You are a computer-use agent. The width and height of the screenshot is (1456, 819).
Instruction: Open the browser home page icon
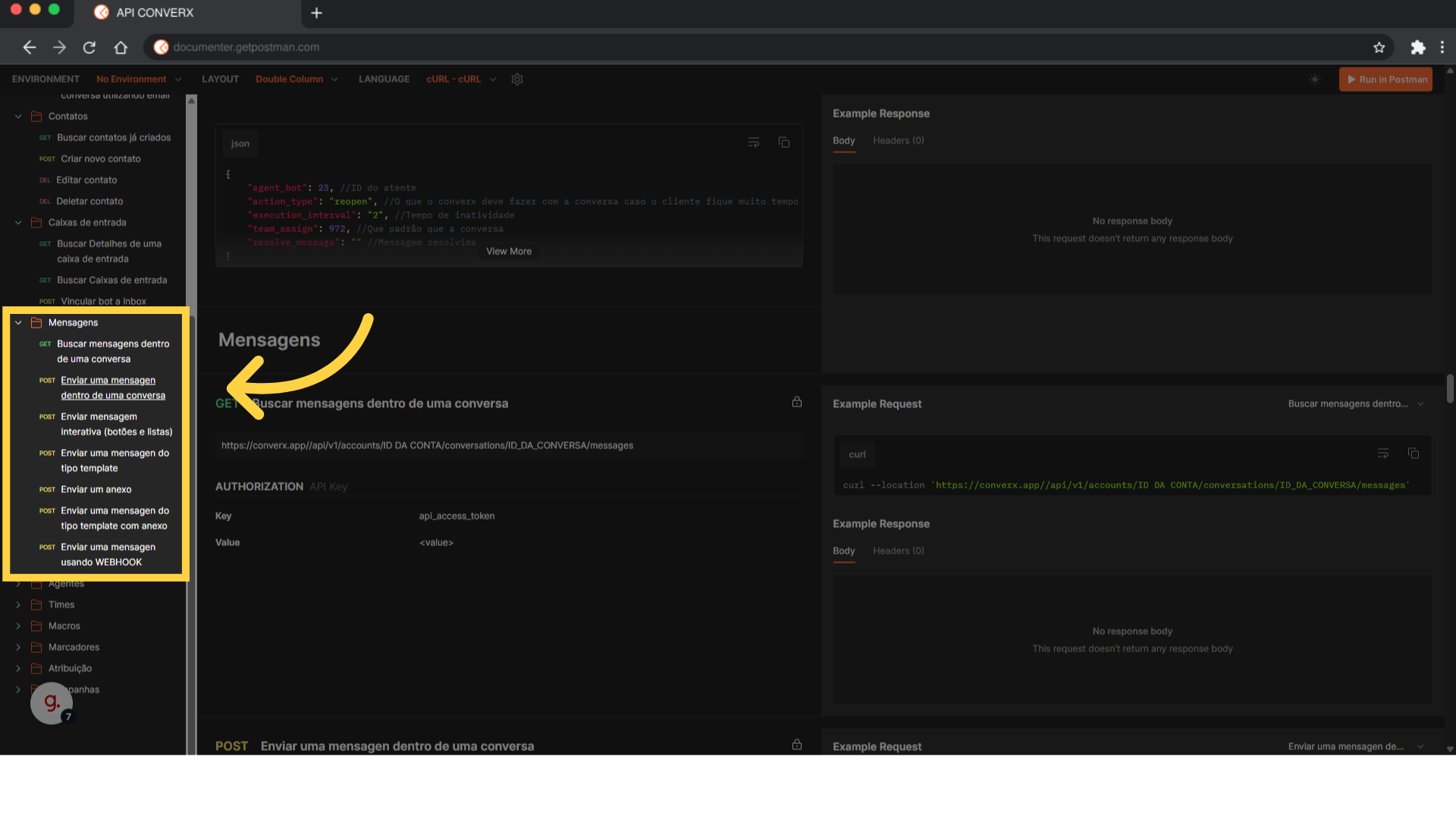[121, 47]
